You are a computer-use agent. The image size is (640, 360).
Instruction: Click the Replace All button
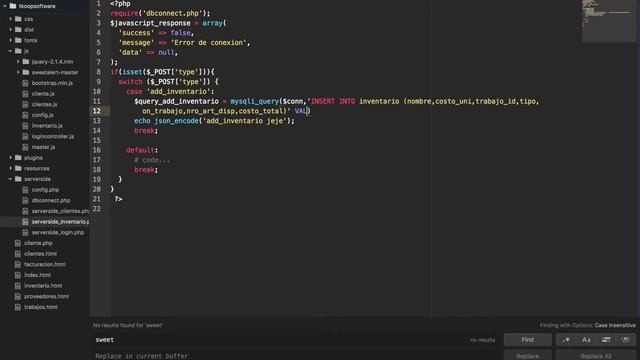596,356
